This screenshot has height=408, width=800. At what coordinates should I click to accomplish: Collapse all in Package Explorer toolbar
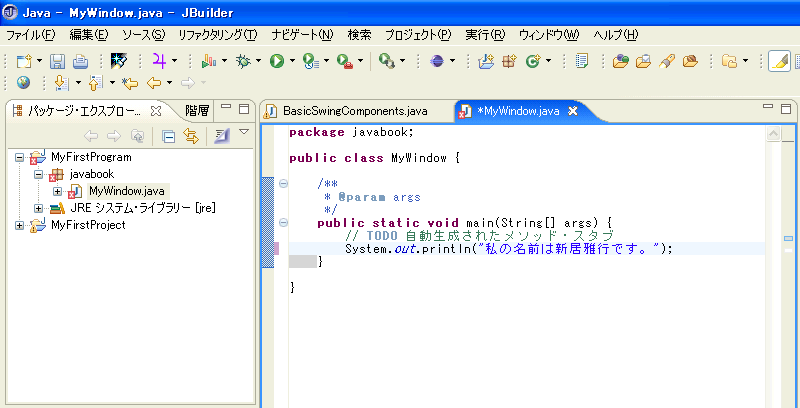[x=169, y=136]
